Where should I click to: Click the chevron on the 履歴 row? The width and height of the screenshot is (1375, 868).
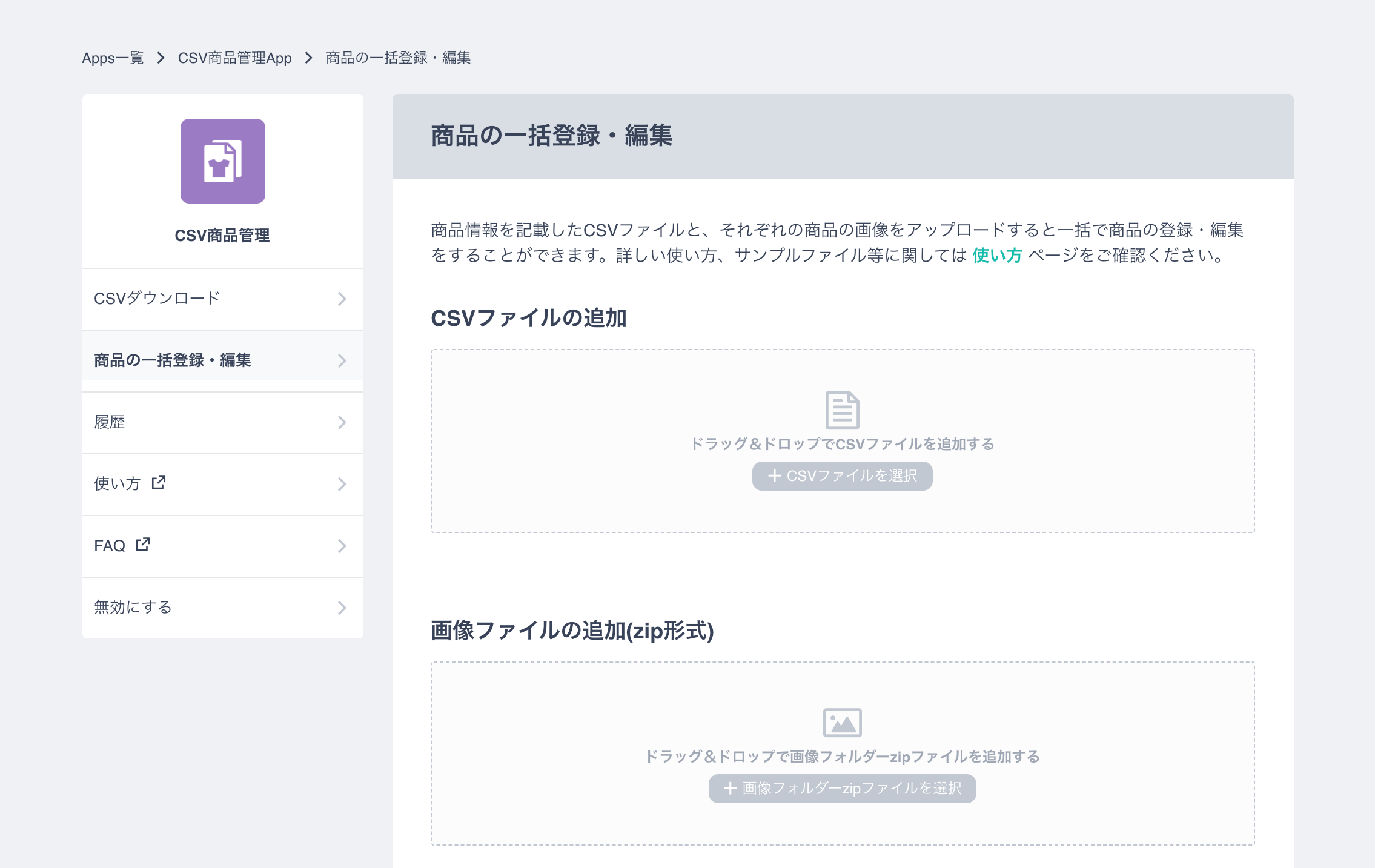coord(342,422)
